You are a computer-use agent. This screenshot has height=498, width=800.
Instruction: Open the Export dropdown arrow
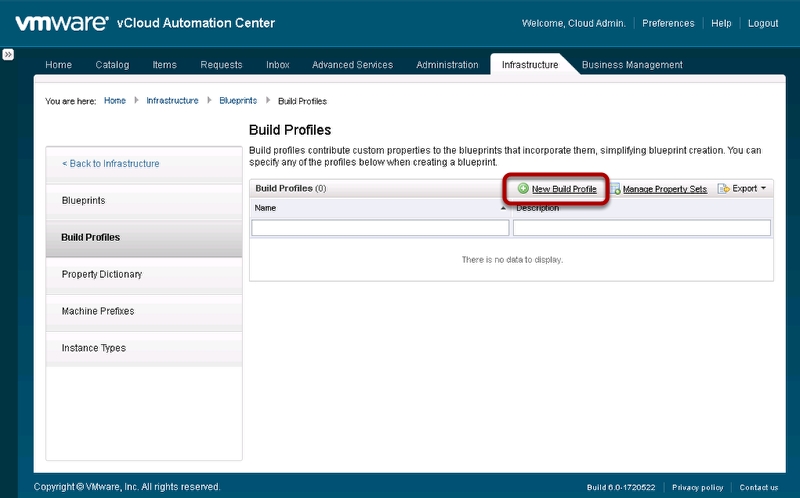tap(763, 188)
